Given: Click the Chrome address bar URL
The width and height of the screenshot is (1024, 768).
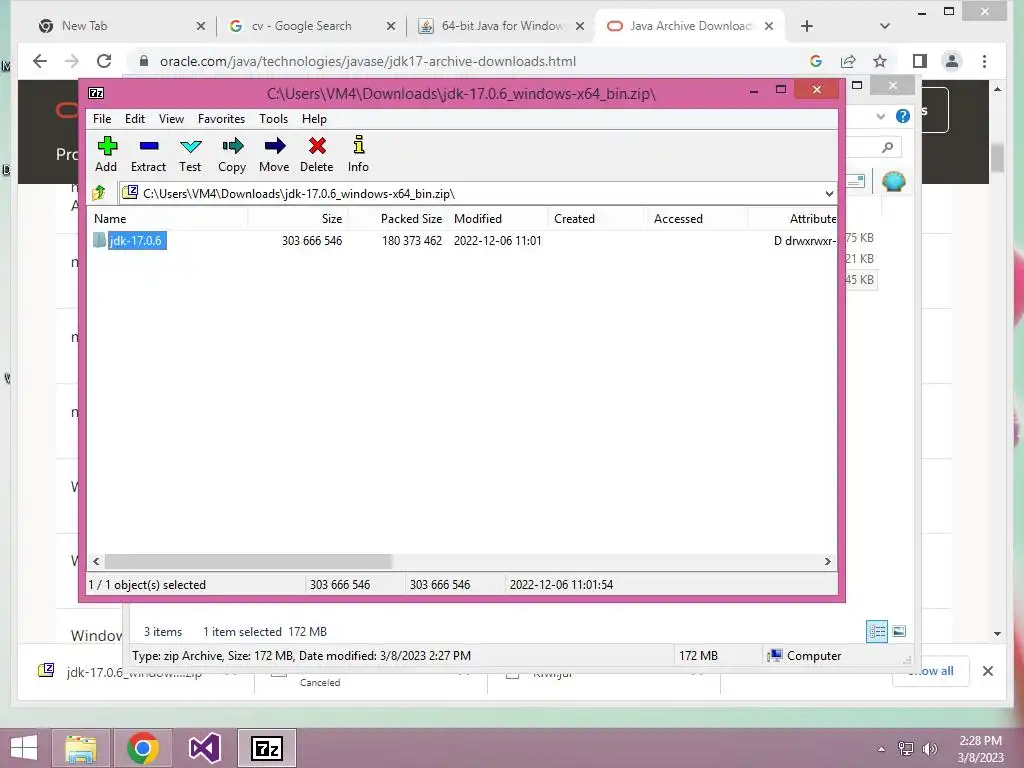Looking at the screenshot, I should [368, 61].
